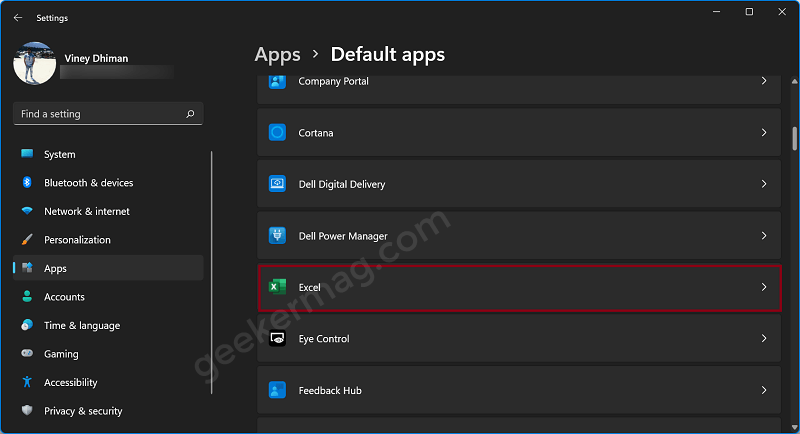Expand Eye Control chevron
The image size is (800, 434).
(x=764, y=339)
